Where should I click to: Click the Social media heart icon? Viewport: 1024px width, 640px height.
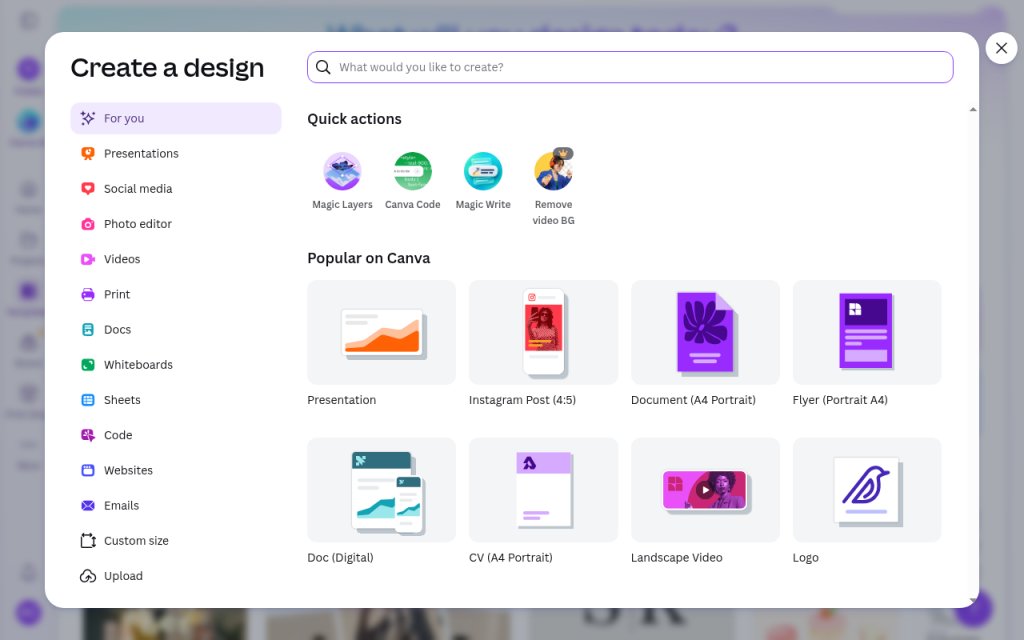88,189
